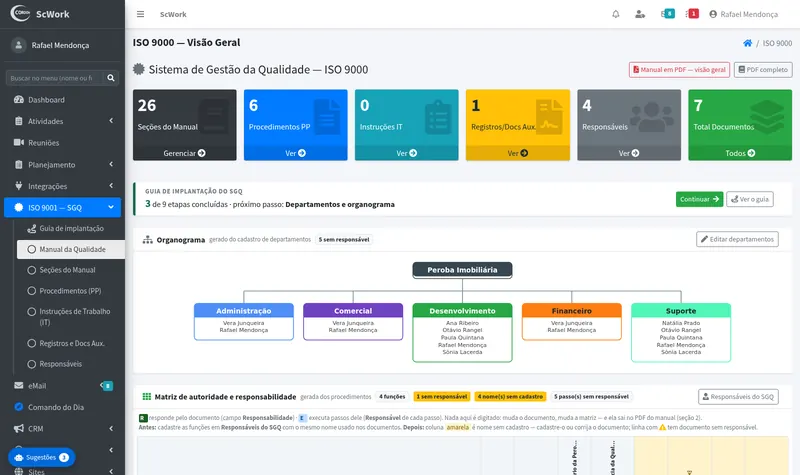Click the Ver o guia button
The image size is (800, 475).
pos(749,199)
